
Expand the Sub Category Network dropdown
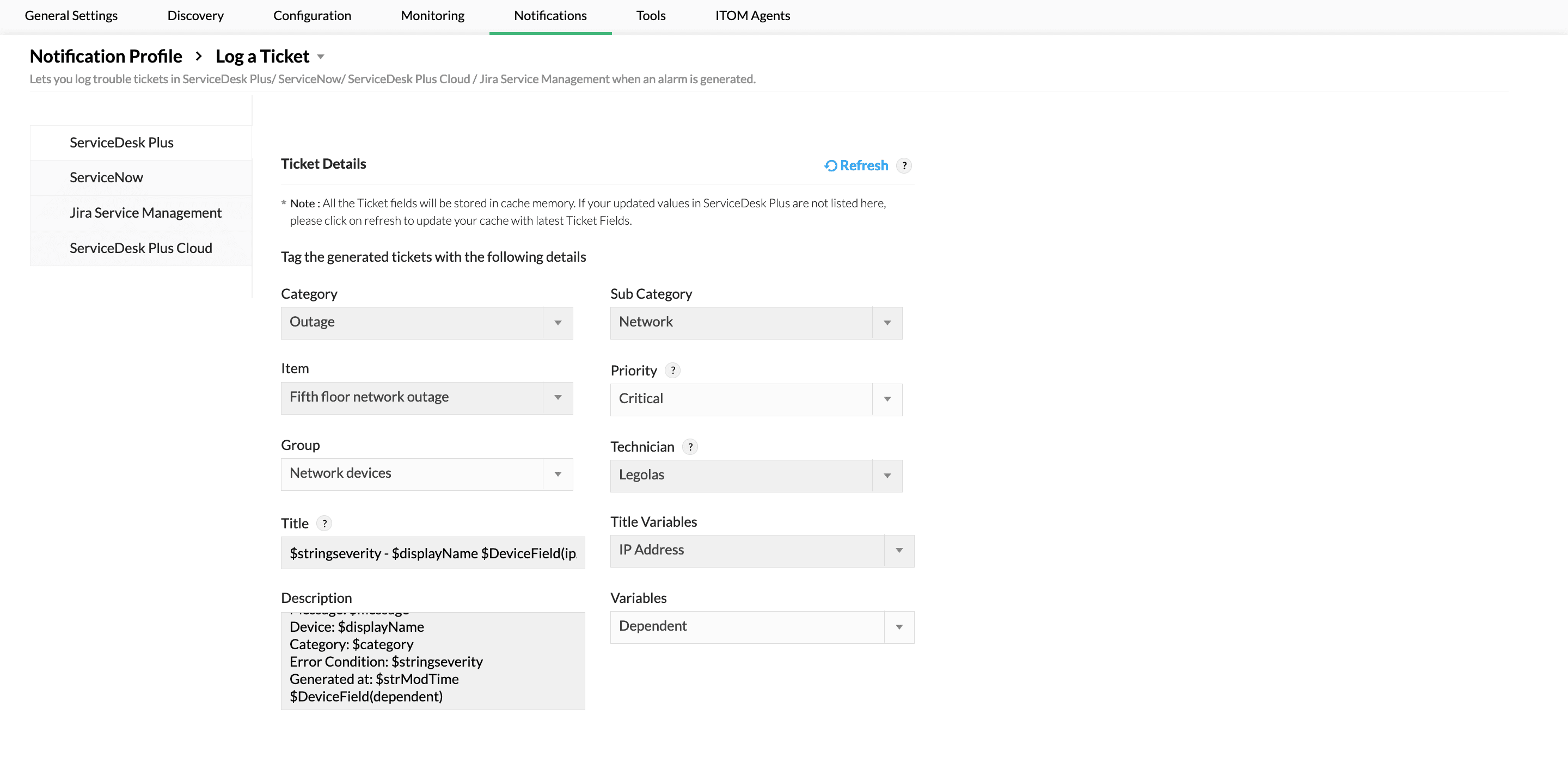887,323
